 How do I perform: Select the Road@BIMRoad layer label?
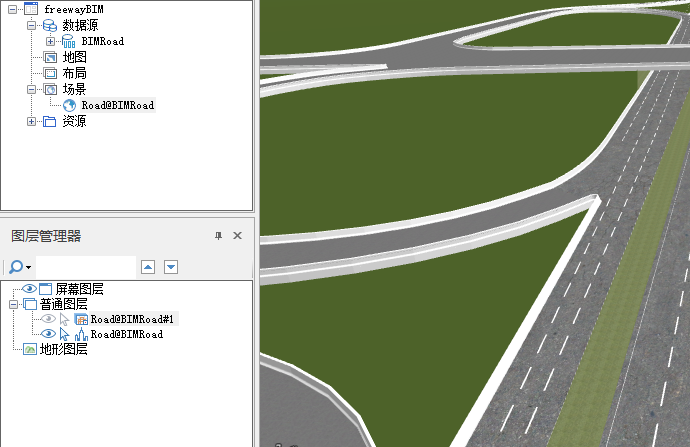(127, 334)
